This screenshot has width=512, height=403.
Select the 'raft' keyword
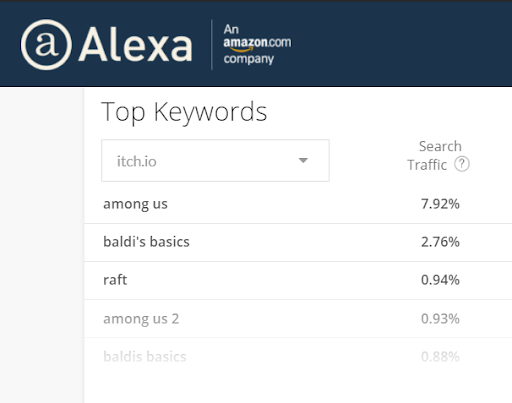115,280
